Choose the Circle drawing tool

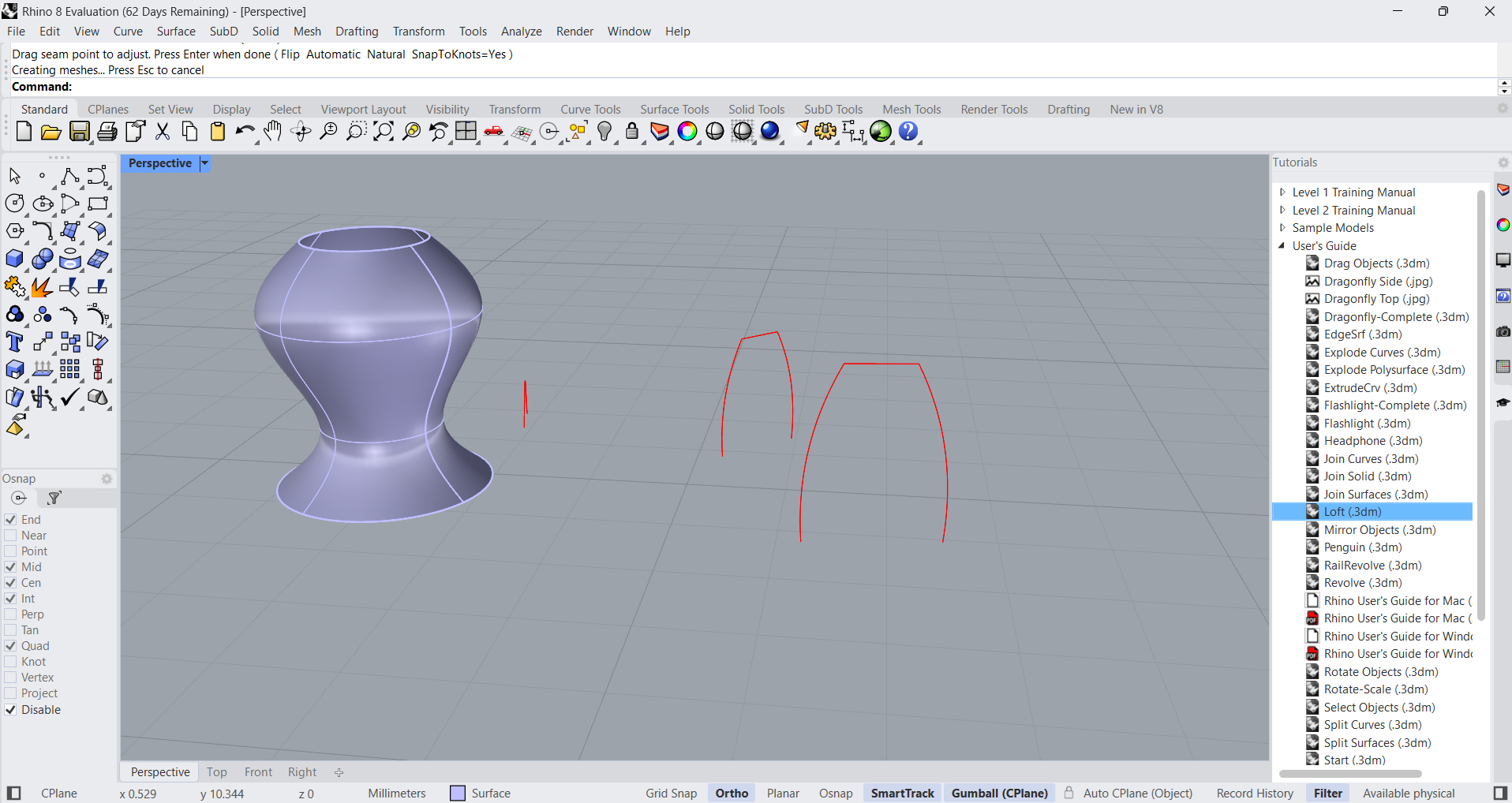point(14,204)
